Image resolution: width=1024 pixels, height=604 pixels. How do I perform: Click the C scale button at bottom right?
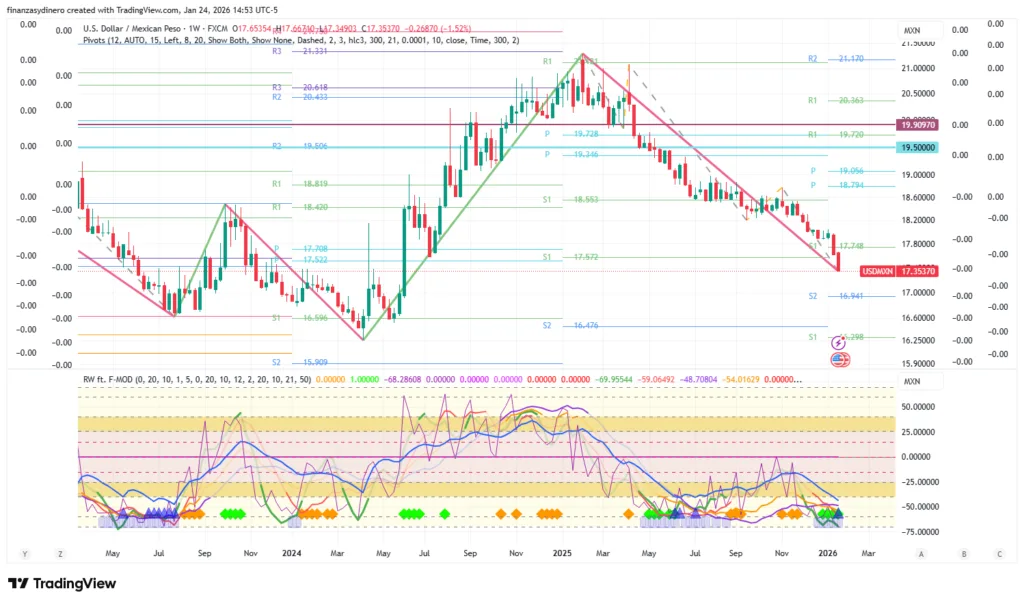coord(998,553)
